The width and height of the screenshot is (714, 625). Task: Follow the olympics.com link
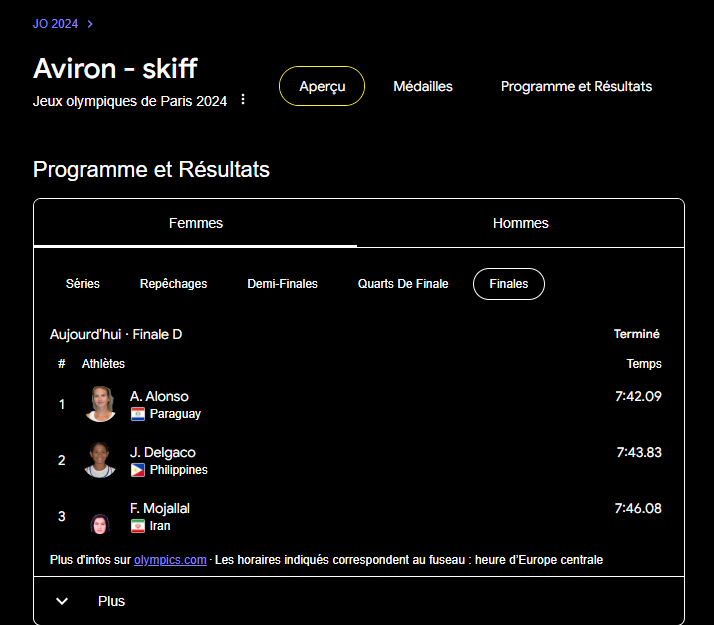[x=170, y=560]
